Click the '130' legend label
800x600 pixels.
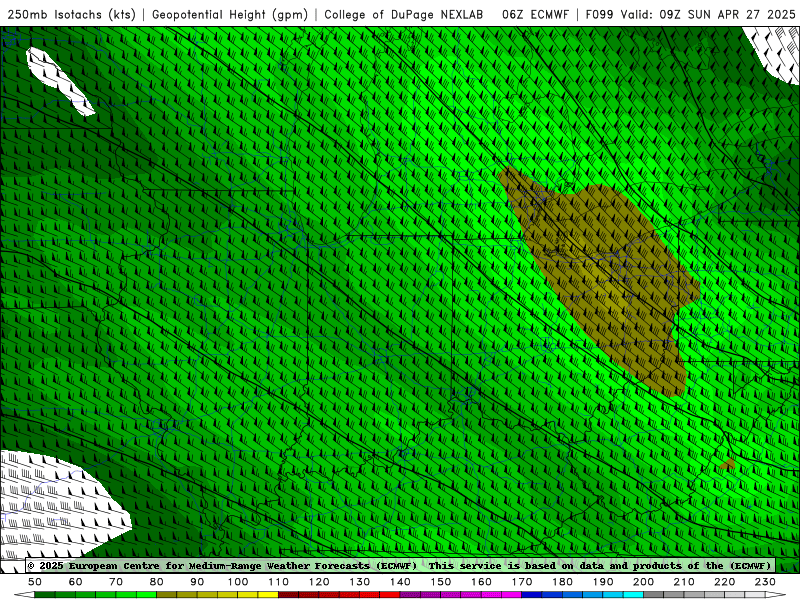coord(360,582)
